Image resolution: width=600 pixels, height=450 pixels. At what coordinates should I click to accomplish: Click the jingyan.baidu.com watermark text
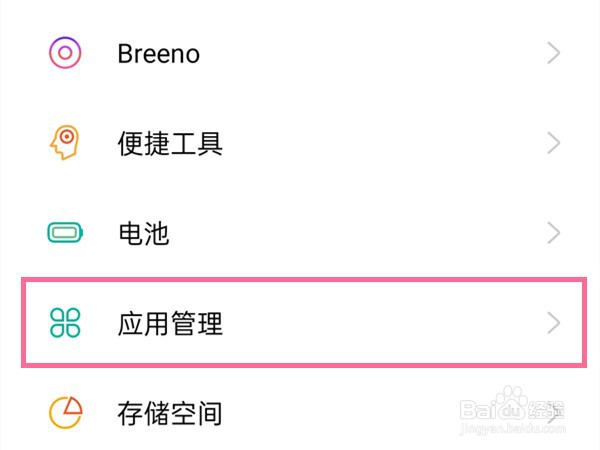point(513,428)
